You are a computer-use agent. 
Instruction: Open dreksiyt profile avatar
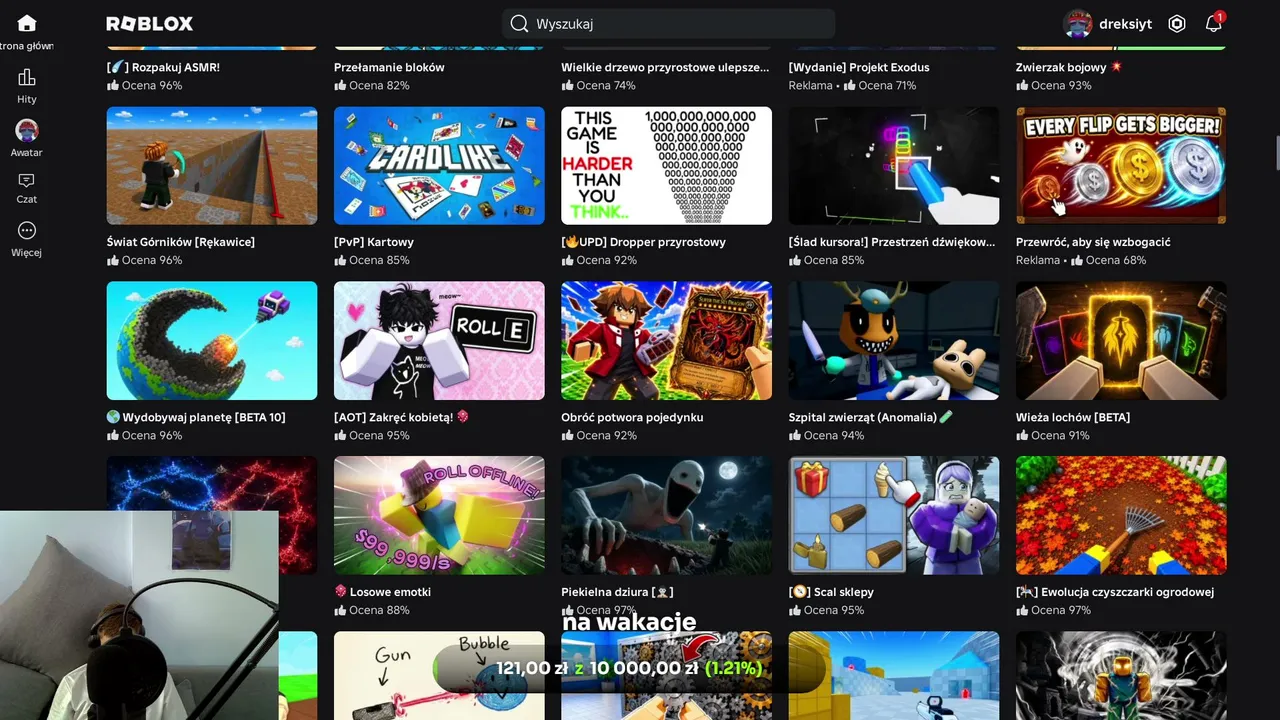1077,24
